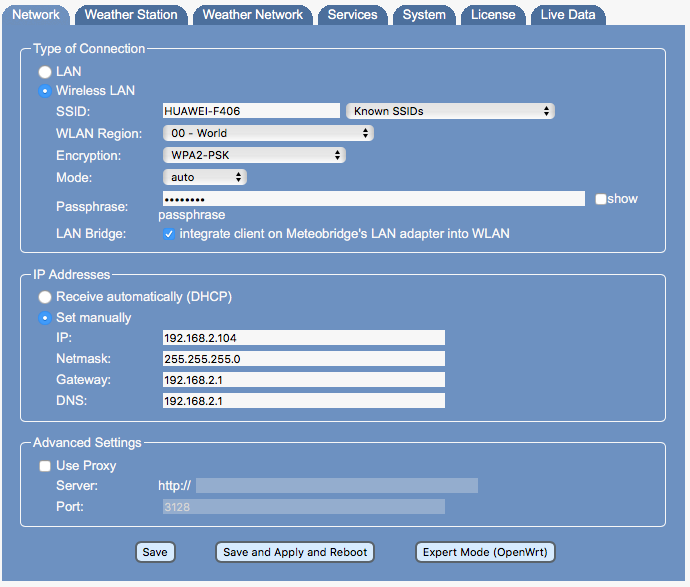Open the Encryption WPA2-PSK dropdown
Screen dimensions: 690x587
tap(254, 155)
